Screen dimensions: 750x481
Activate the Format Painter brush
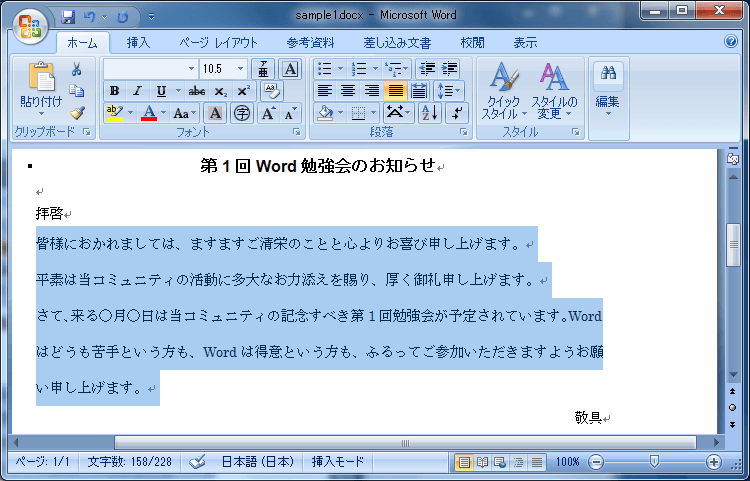point(77,113)
